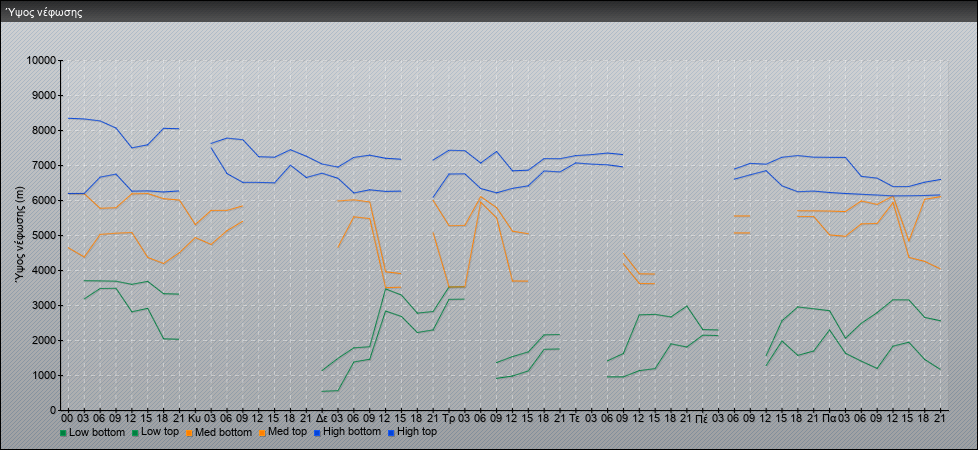Screen dimensions: 978x450
Task: Click the 1000 y-axis label
Action: click(44, 375)
